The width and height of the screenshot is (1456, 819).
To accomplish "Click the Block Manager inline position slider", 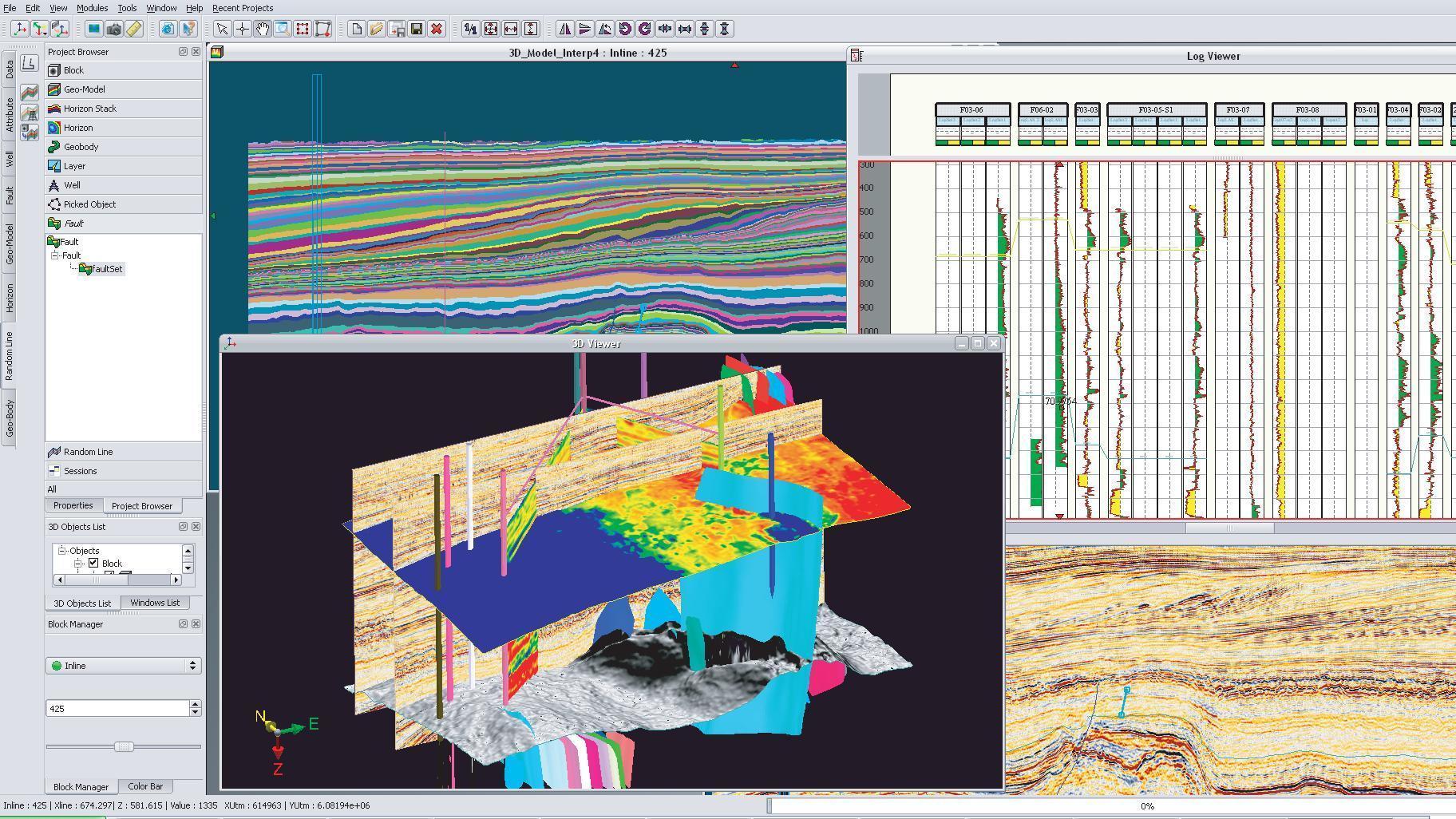I will point(123,746).
